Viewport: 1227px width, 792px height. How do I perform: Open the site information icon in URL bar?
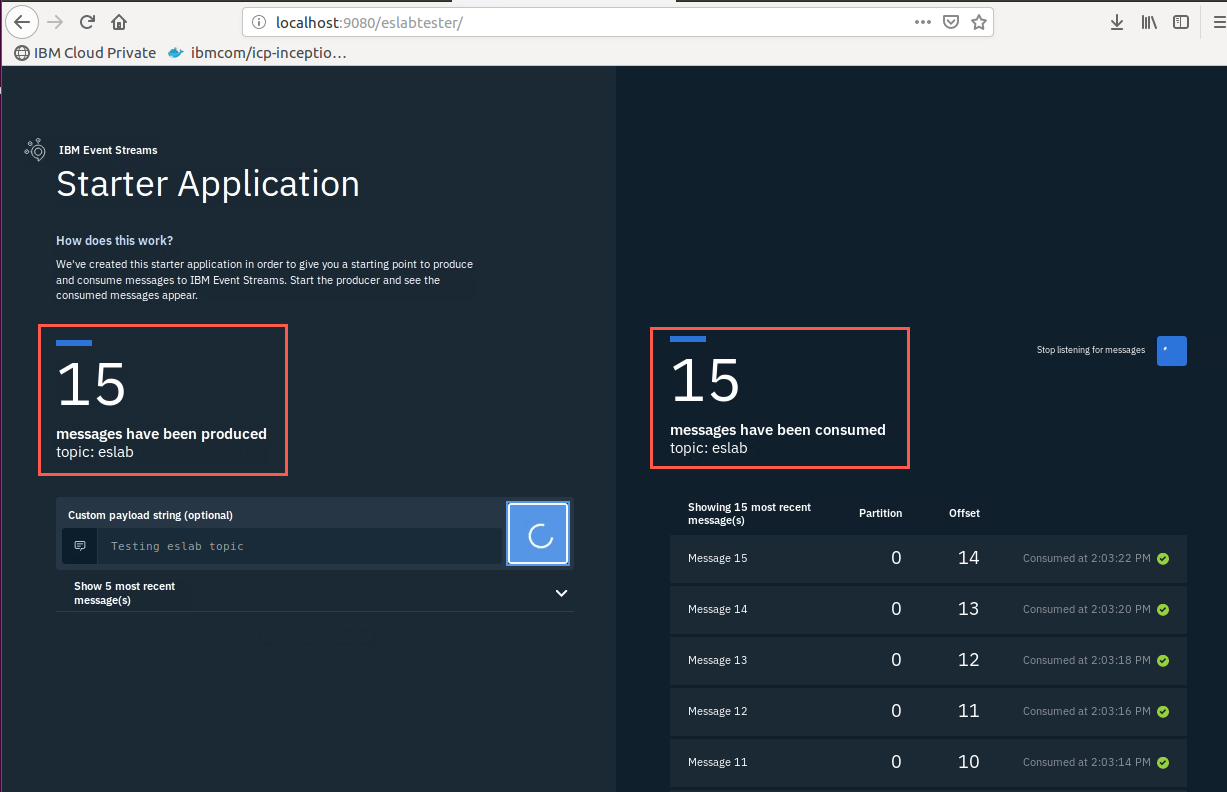pyautogui.click(x=258, y=22)
